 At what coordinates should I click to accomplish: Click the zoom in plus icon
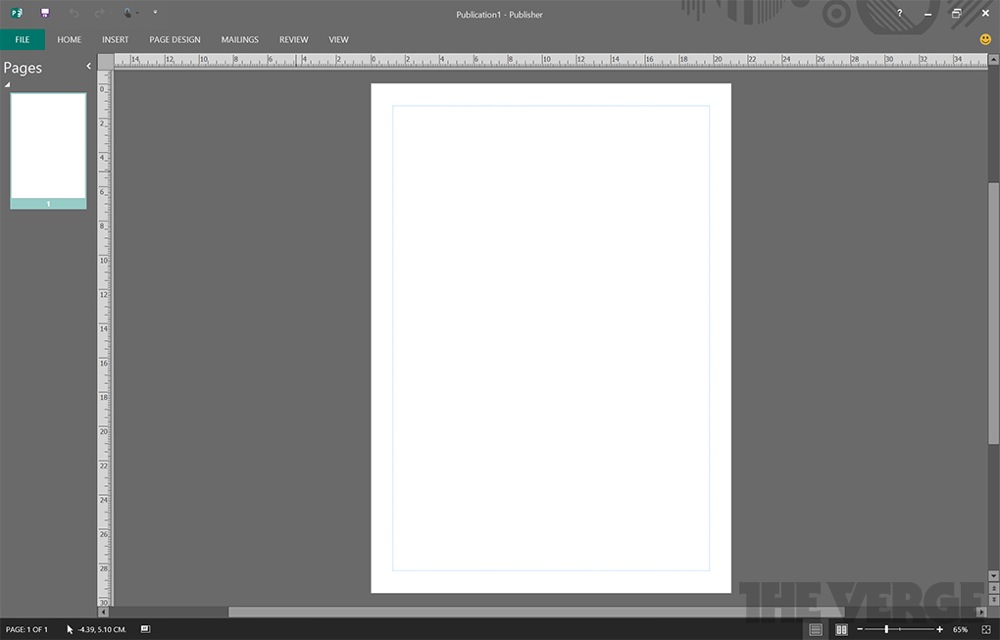(939, 629)
